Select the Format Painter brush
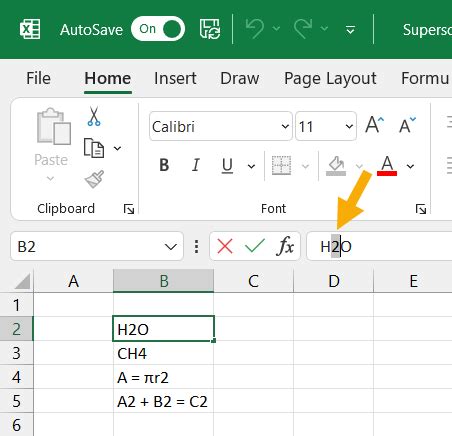The image size is (452, 436). click(94, 179)
